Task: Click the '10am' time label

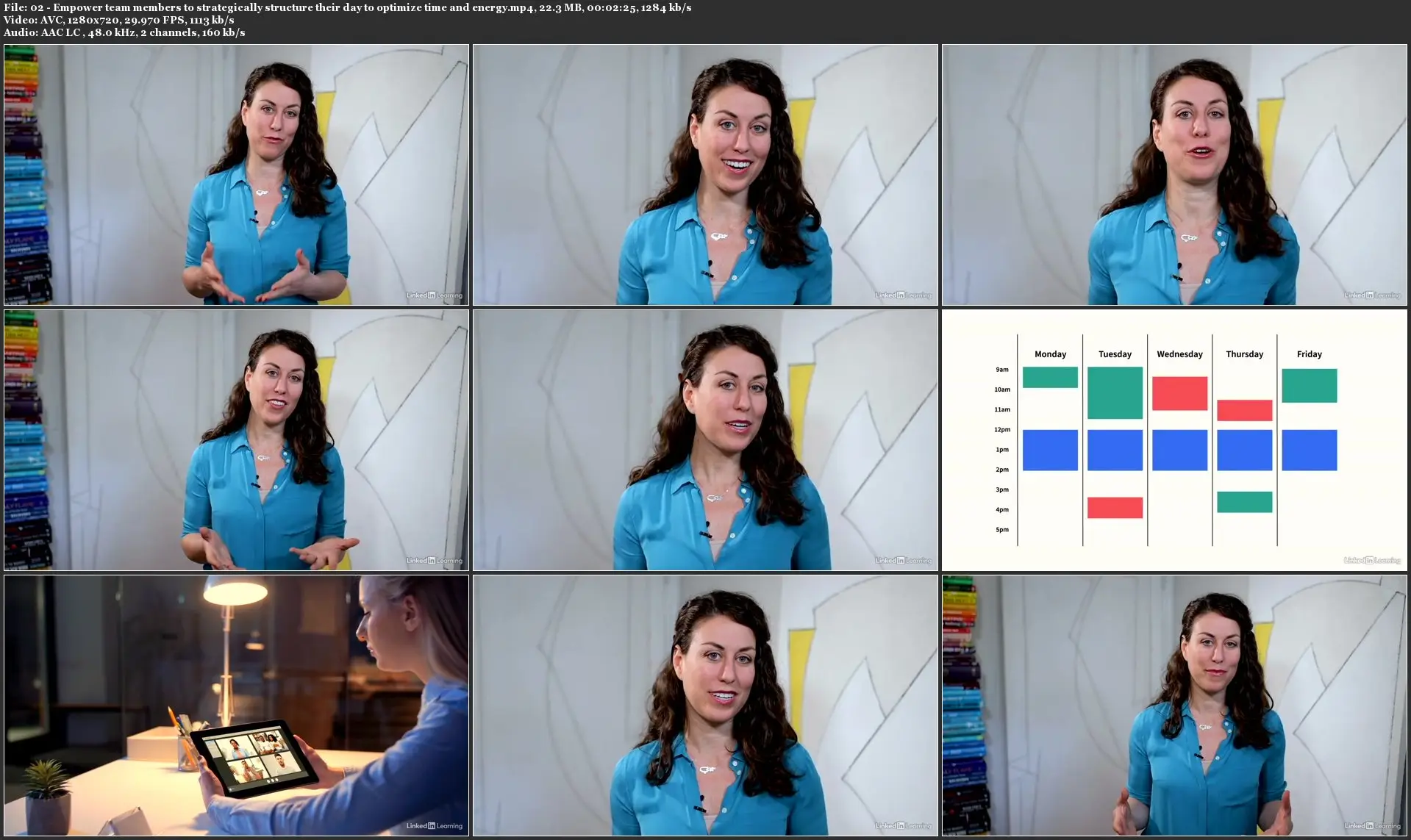Action: pyautogui.click(x=1002, y=390)
